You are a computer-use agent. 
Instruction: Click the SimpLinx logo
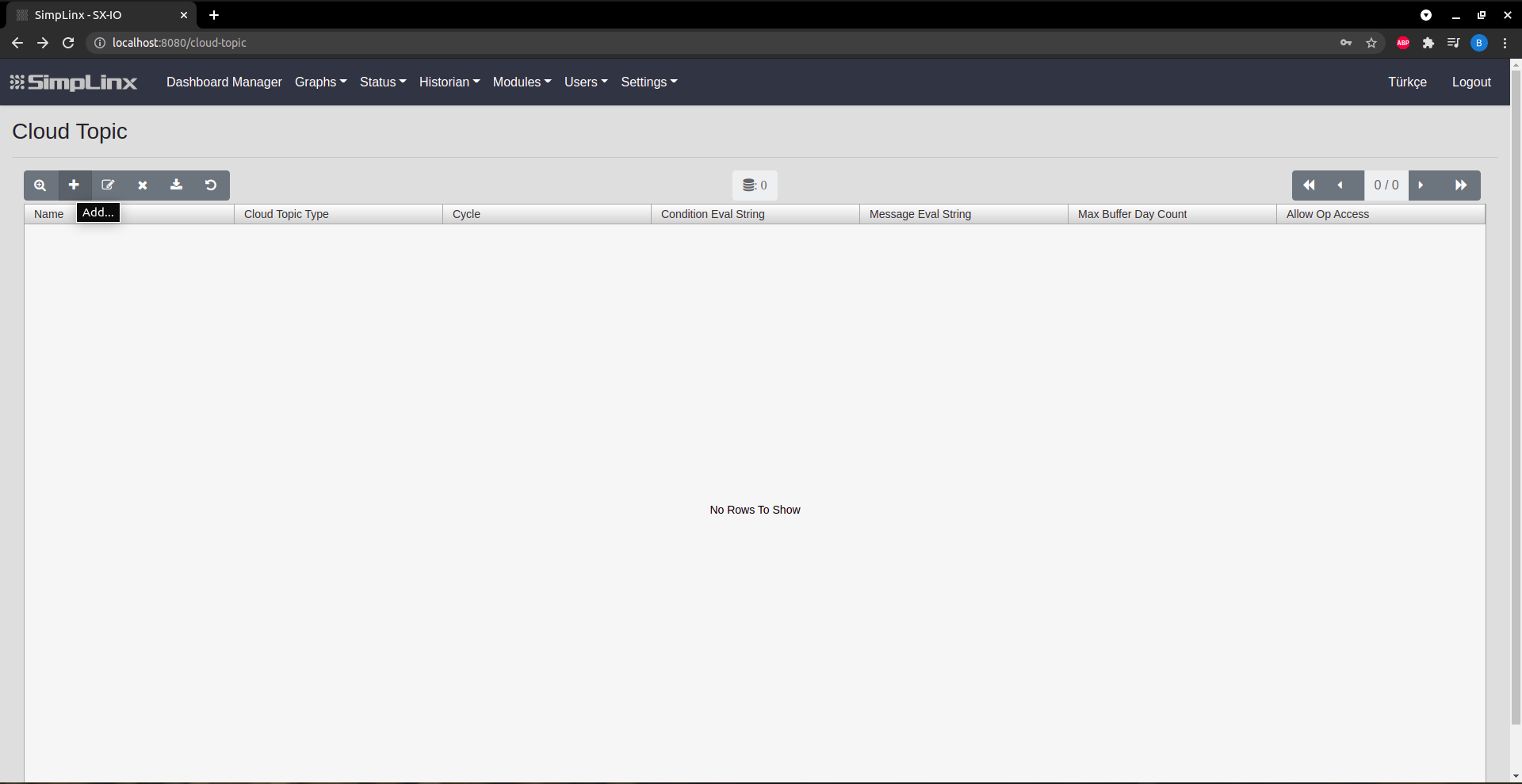(x=74, y=82)
